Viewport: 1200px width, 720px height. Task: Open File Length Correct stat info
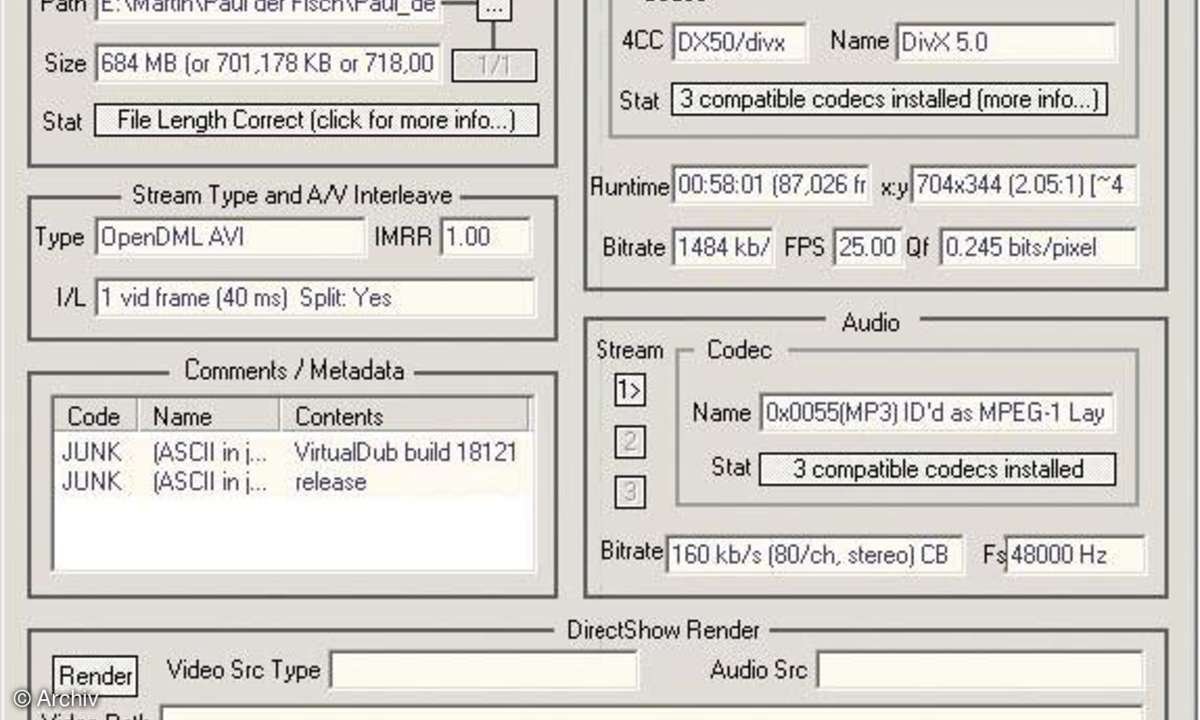tap(316, 120)
